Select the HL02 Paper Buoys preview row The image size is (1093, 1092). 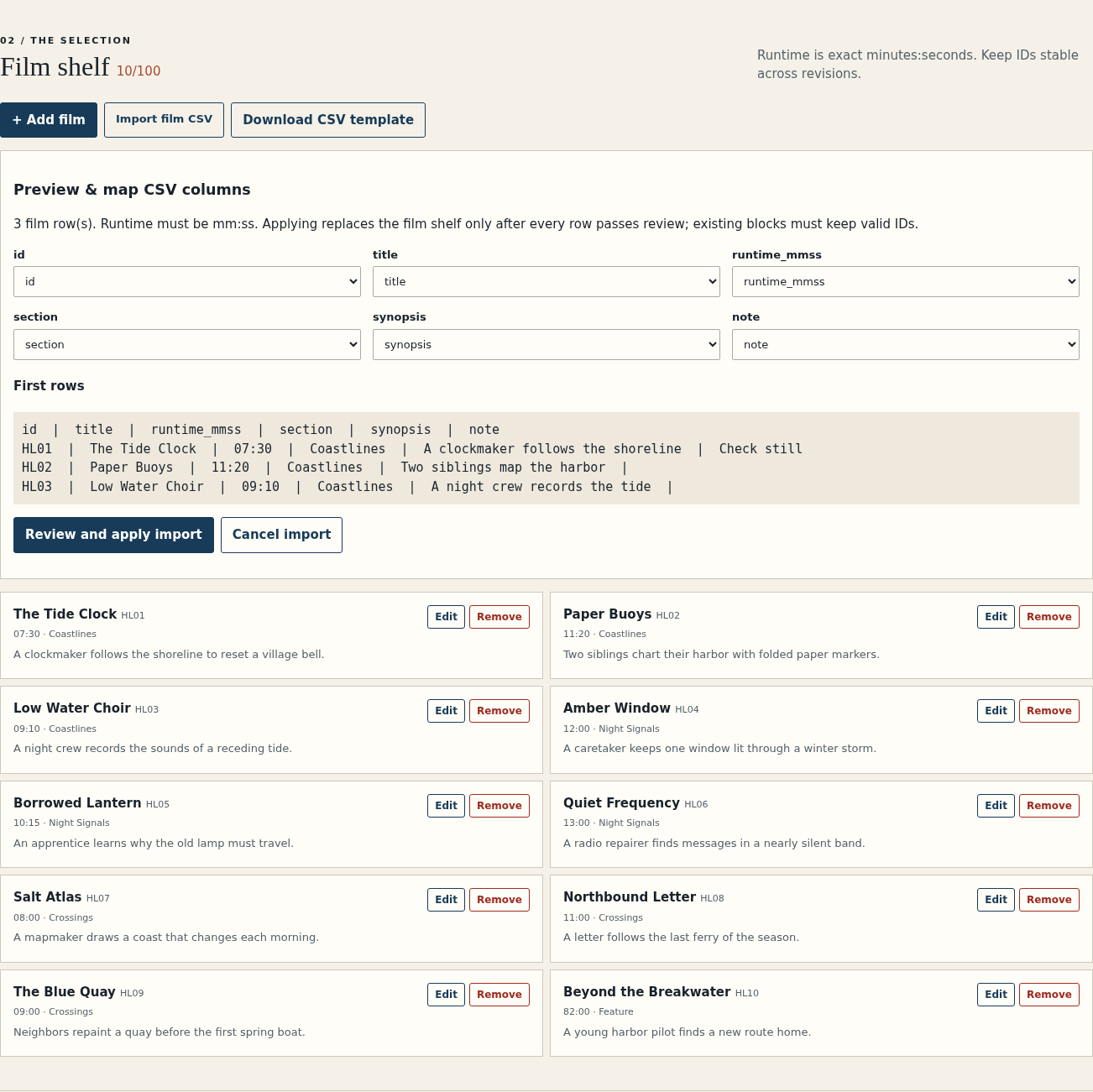[x=325, y=468]
